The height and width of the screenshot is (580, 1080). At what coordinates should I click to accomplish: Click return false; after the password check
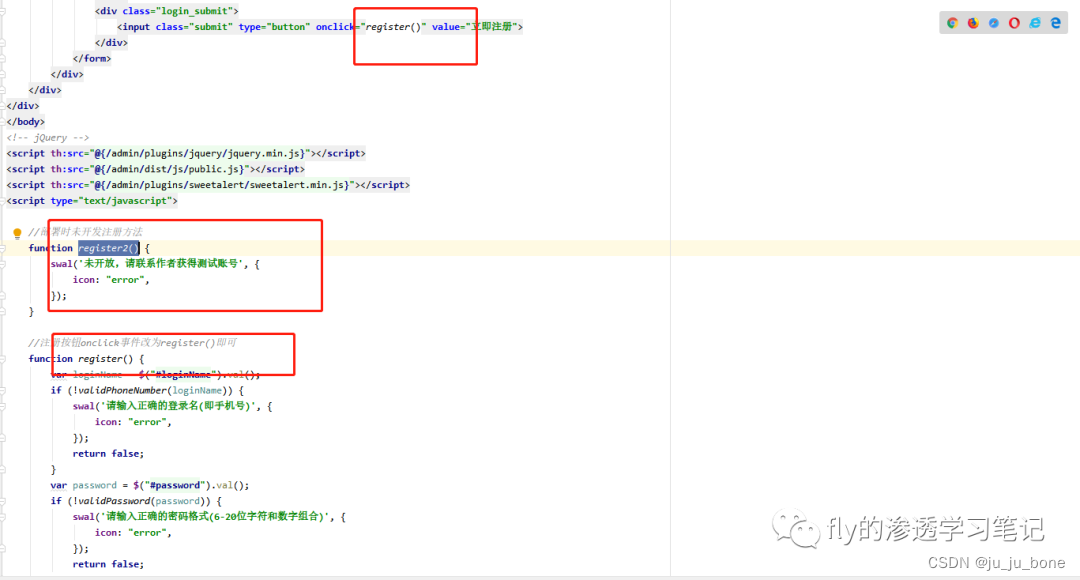tap(108, 564)
